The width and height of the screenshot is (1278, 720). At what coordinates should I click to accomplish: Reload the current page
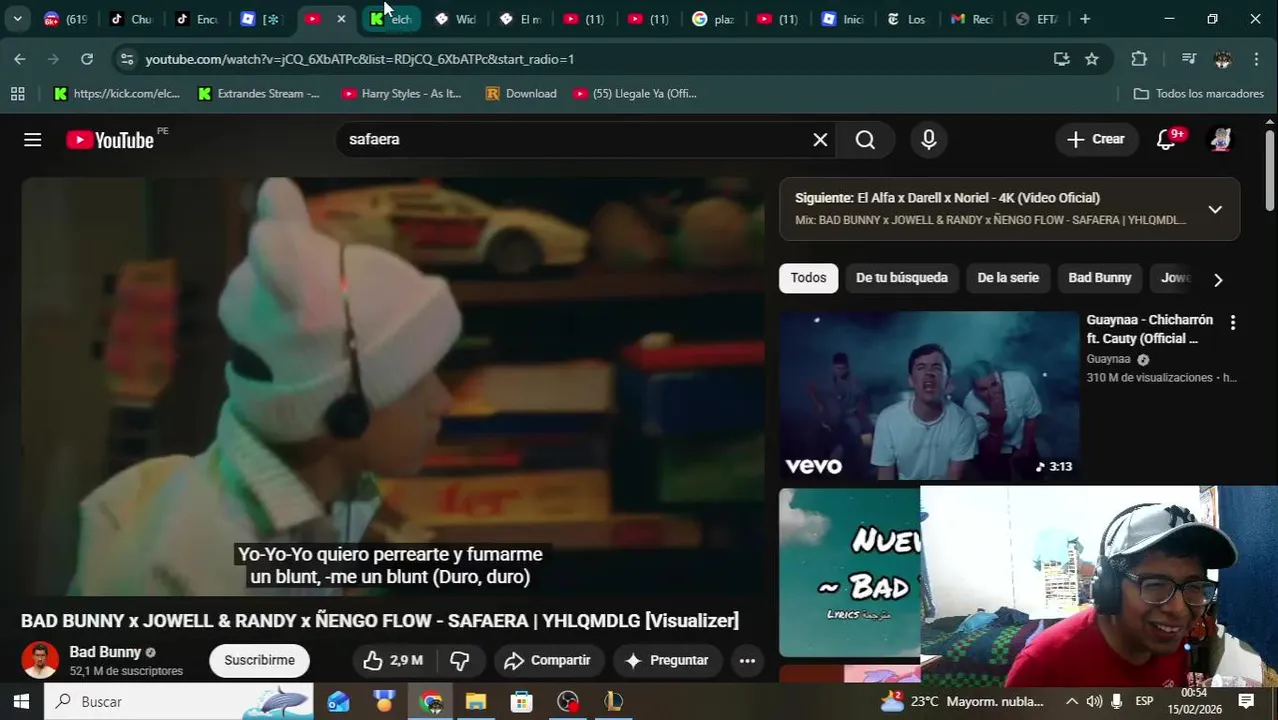tap(87, 59)
